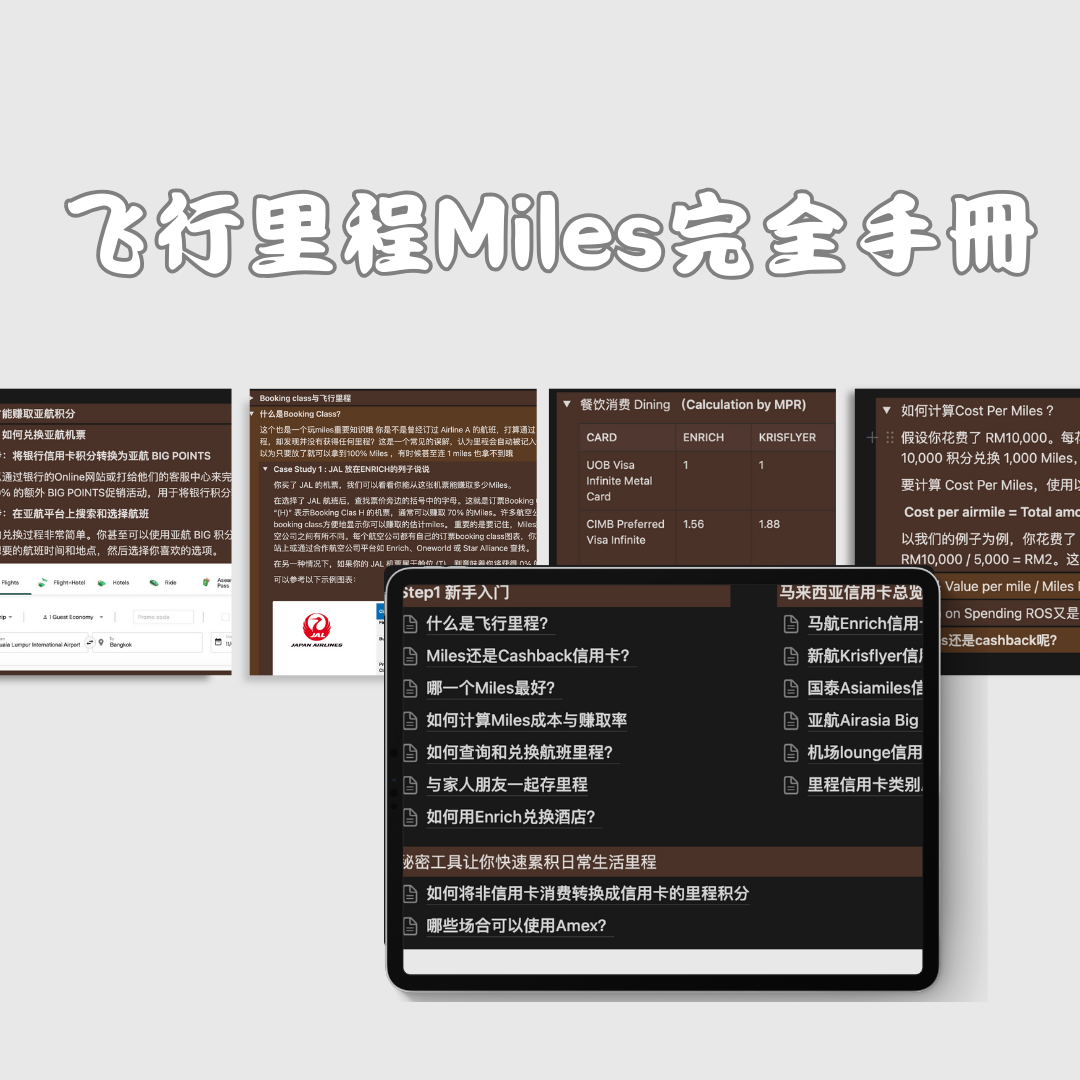Click page icon beside 机场lounge信用卡

pyautogui.click(x=791, y=753)
